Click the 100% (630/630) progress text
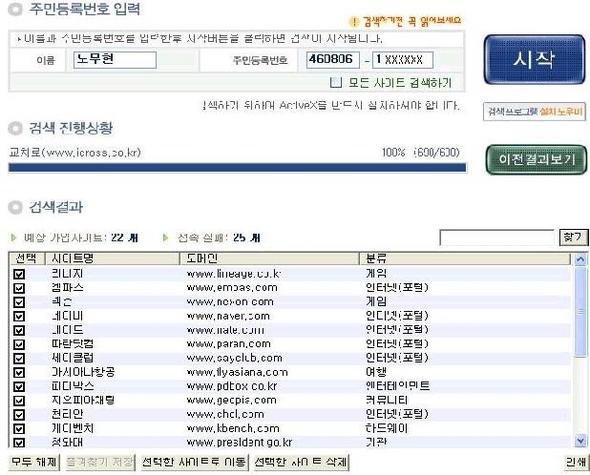The width and height of the screenshot is (590, 475). tap(421, 152)
